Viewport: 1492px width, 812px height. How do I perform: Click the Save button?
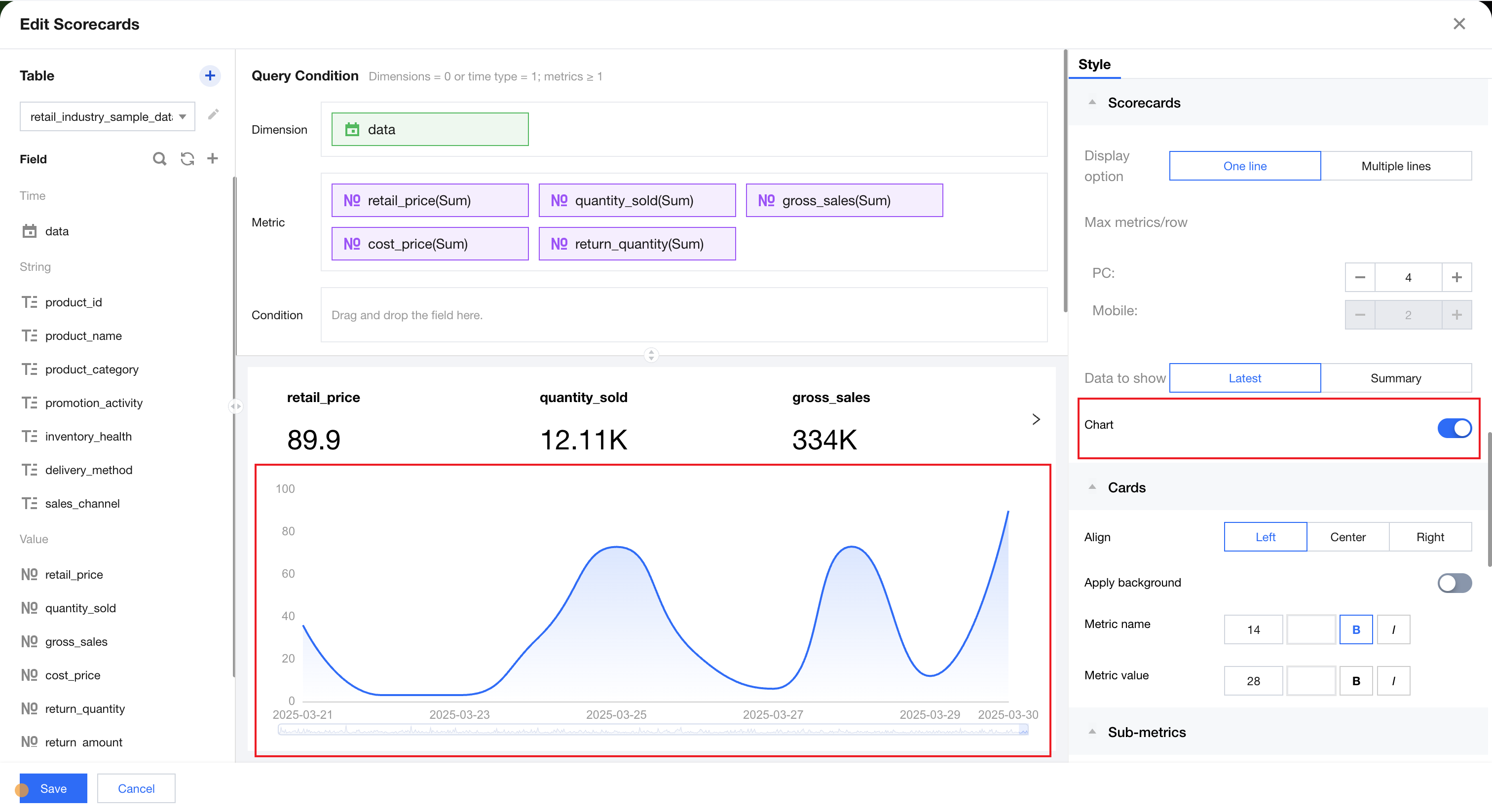53,788
